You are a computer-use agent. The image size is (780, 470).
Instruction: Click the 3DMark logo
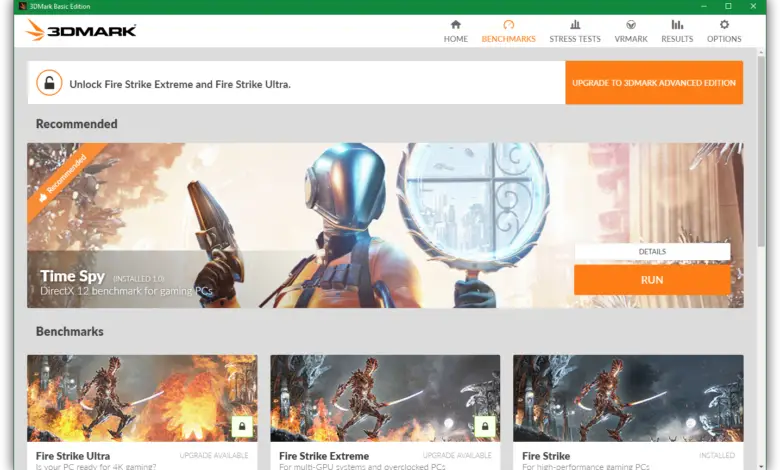coord(81,30)
